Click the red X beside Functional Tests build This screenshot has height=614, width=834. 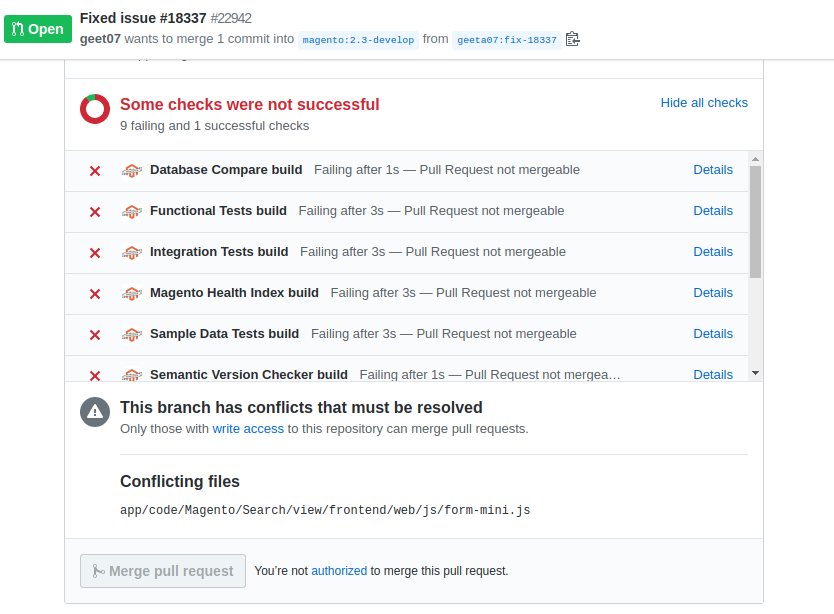[95, 212]
